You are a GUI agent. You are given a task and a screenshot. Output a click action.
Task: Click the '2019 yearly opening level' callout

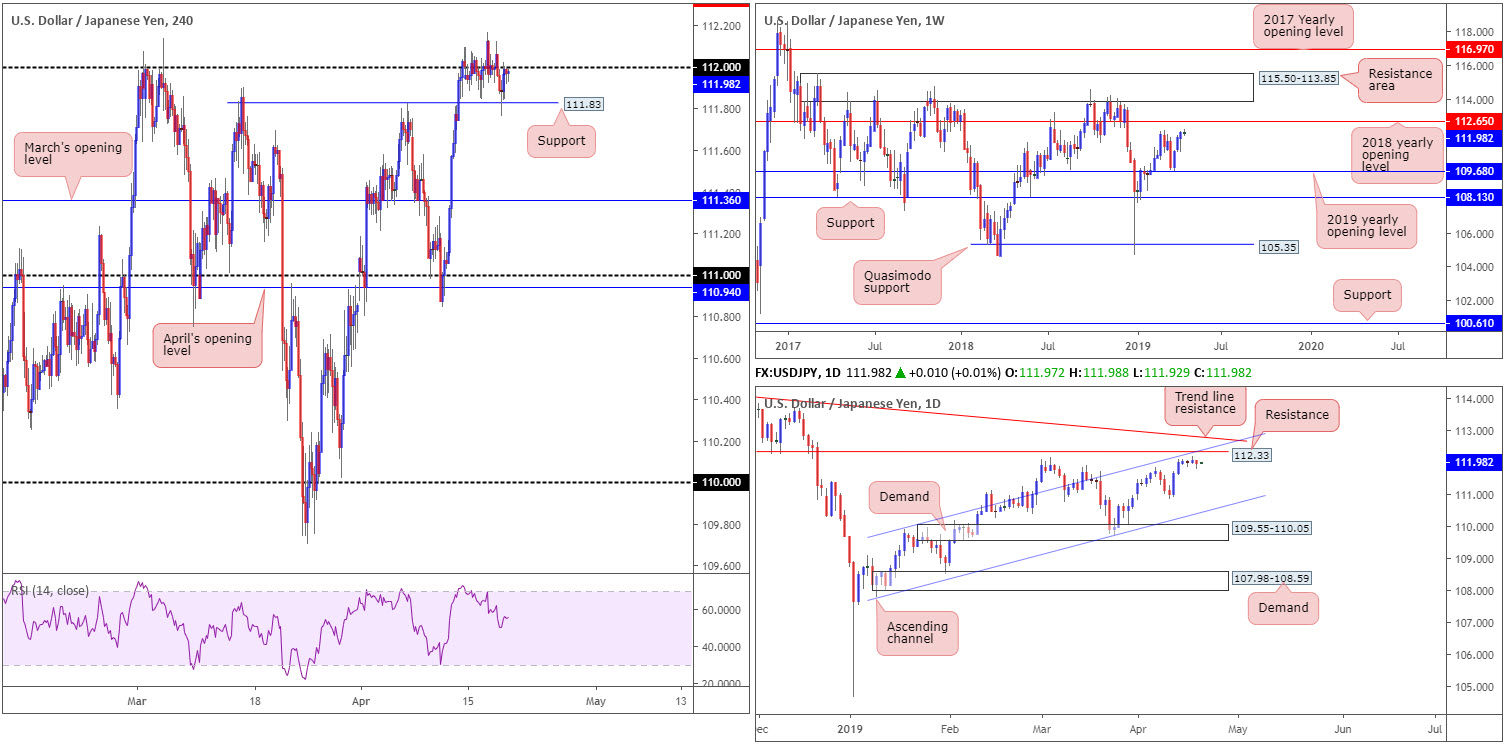click(x=1368, y=227)
